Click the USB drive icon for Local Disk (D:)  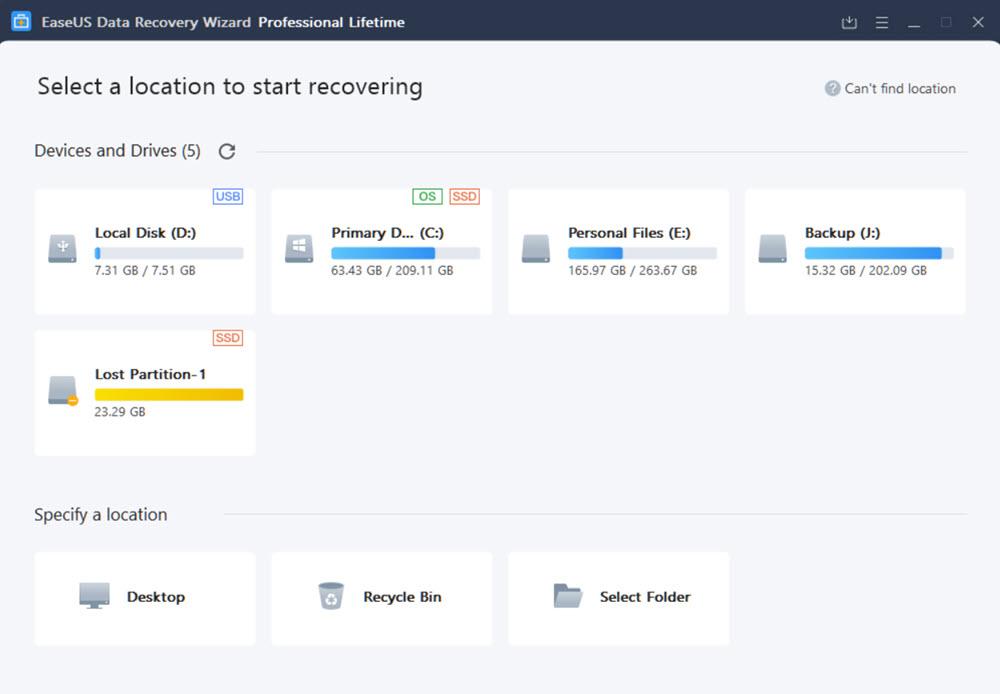pos(62,248)
